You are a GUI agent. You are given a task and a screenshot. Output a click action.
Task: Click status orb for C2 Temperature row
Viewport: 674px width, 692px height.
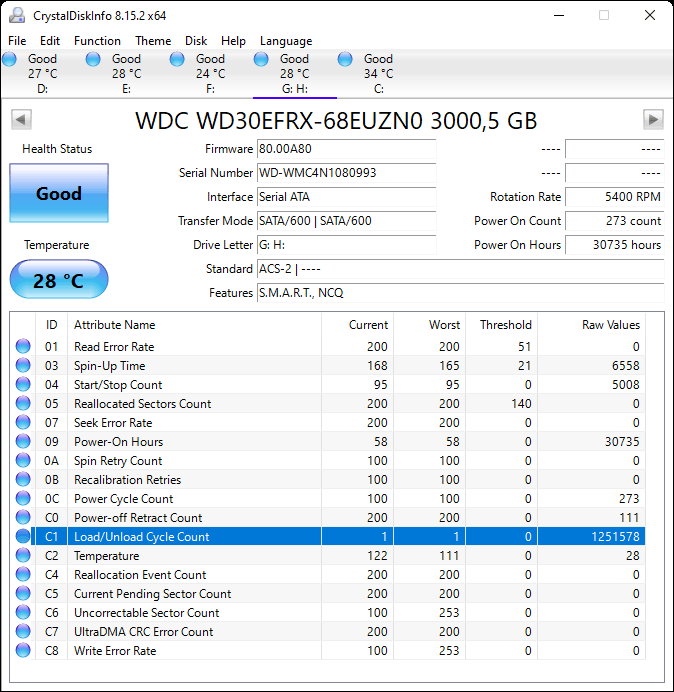[23, 555]
